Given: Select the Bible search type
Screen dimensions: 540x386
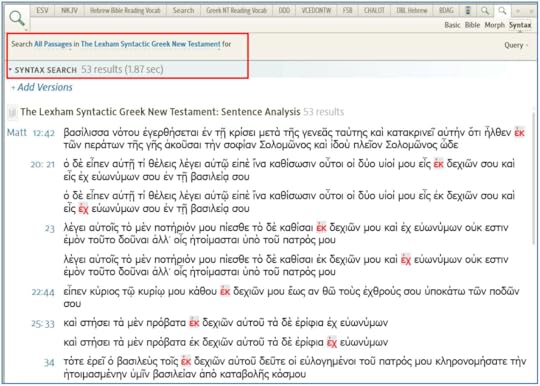Looking at the screenshot, I should pos(472,25).
